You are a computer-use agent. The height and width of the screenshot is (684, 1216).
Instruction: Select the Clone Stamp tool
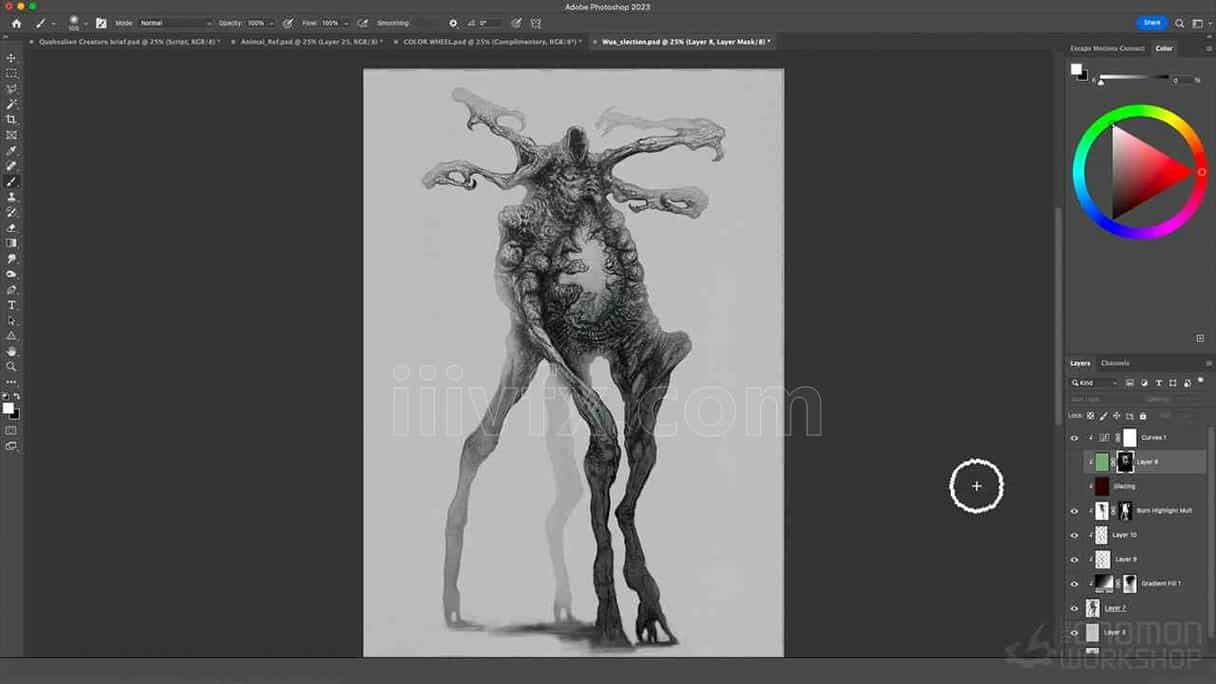pyautogui.click(x=12, y=197)
